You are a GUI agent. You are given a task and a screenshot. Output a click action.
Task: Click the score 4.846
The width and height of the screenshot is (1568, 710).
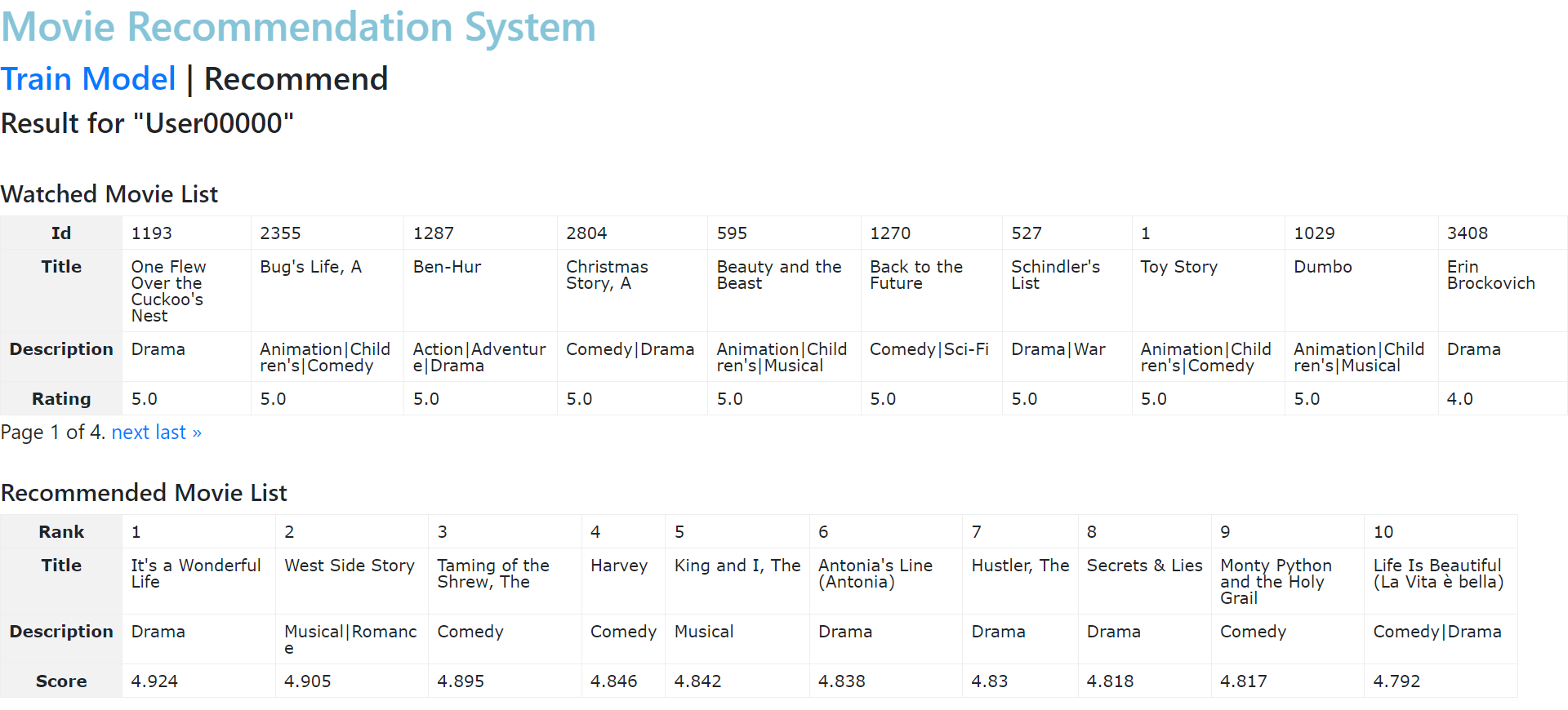click(613, 681)
